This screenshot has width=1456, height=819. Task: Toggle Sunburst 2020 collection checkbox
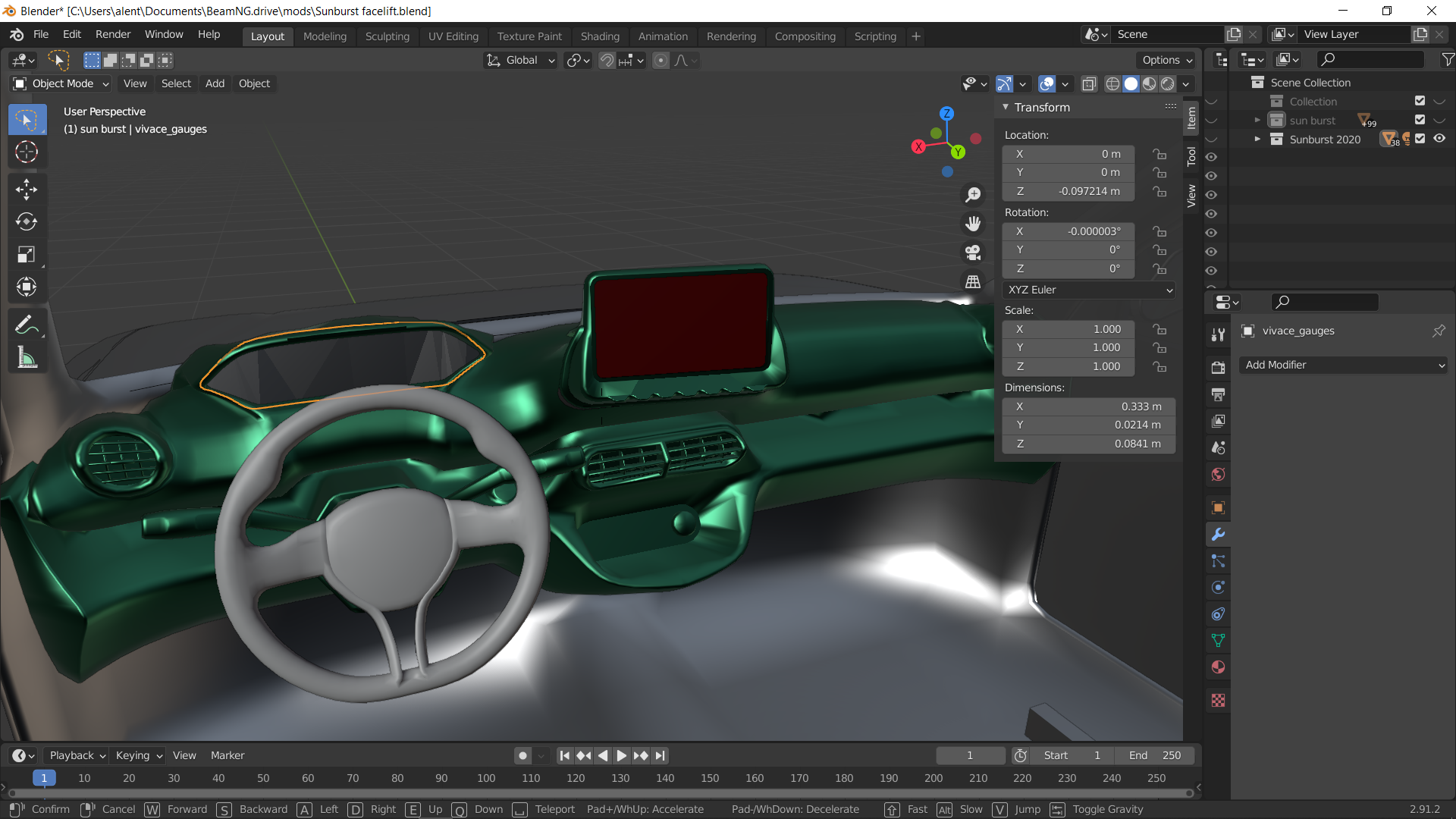1420,139
